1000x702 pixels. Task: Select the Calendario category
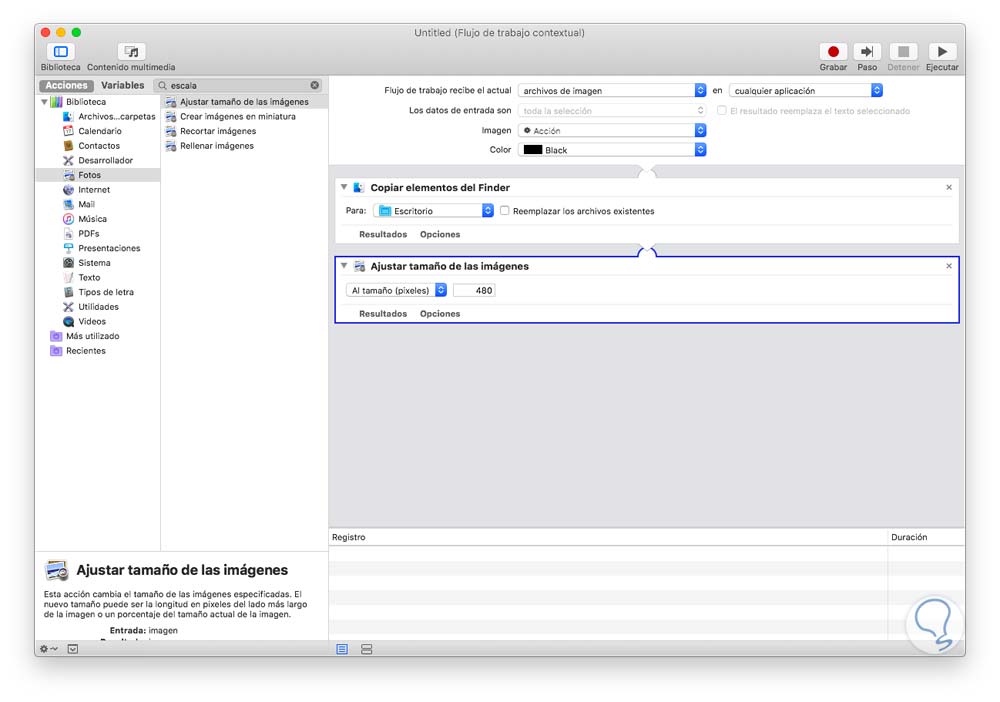click(93, 131)
